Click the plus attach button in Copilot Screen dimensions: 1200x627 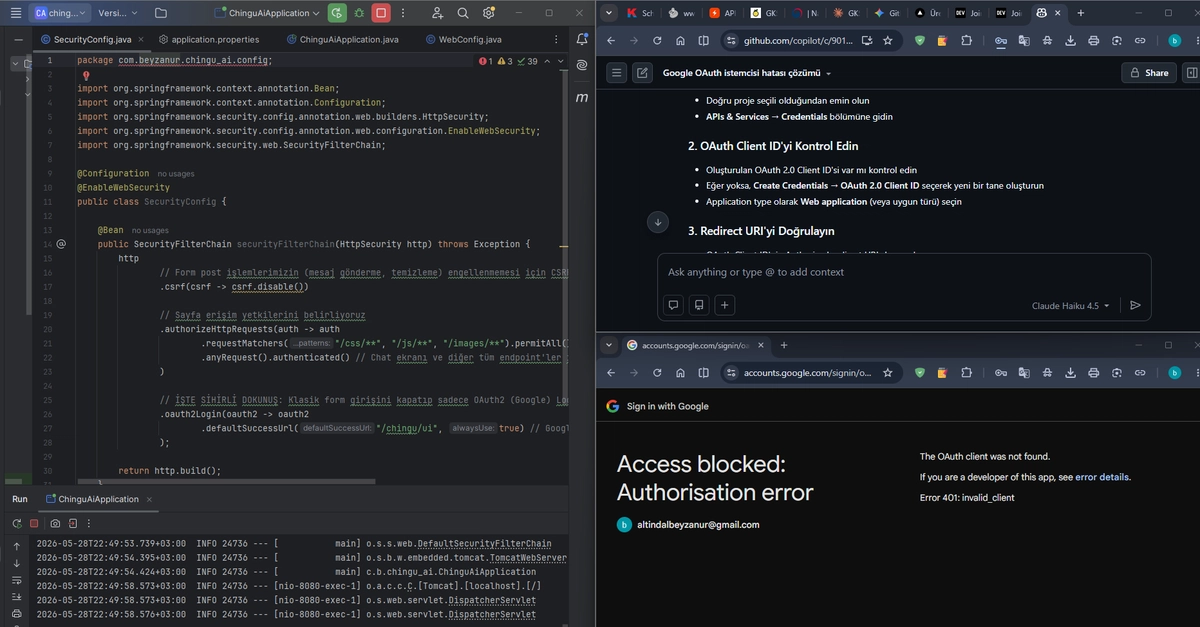point(725,305)
